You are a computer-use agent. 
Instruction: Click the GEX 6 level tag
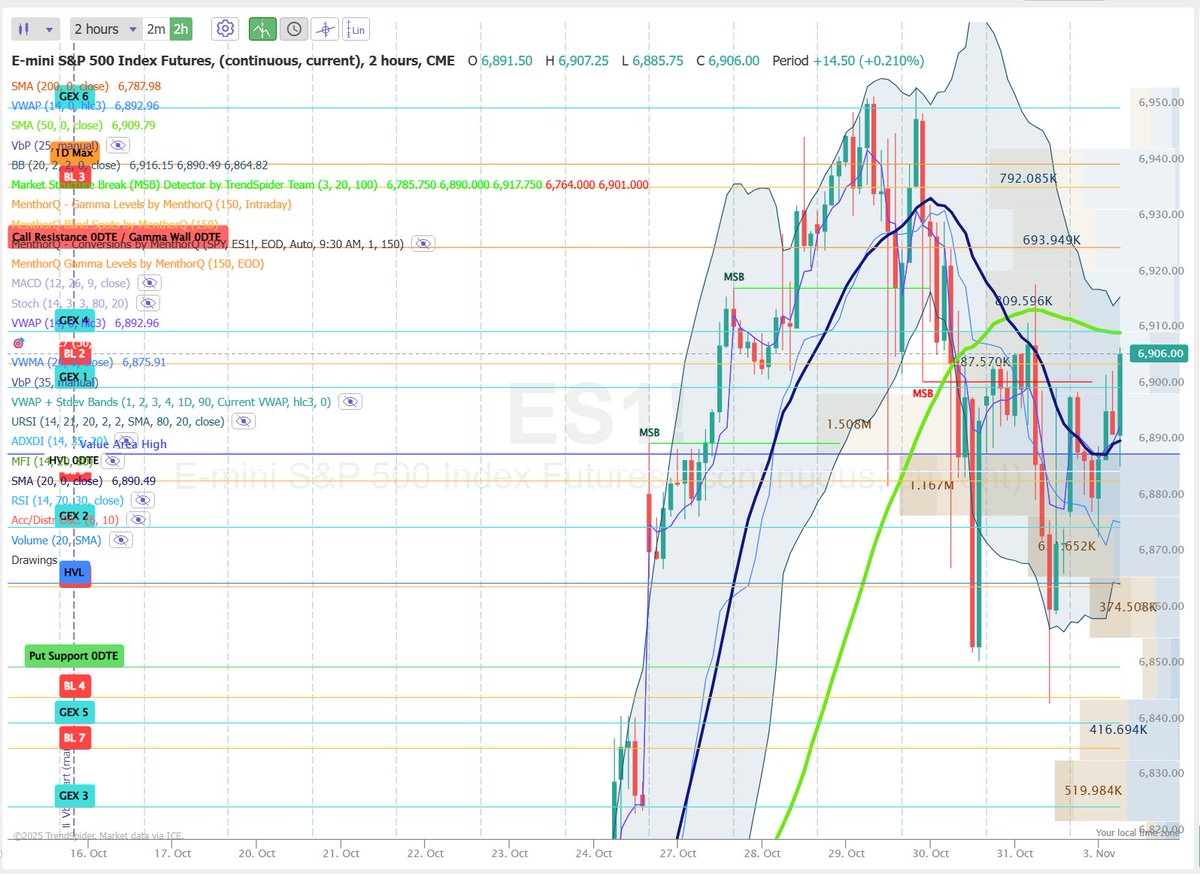74,97
